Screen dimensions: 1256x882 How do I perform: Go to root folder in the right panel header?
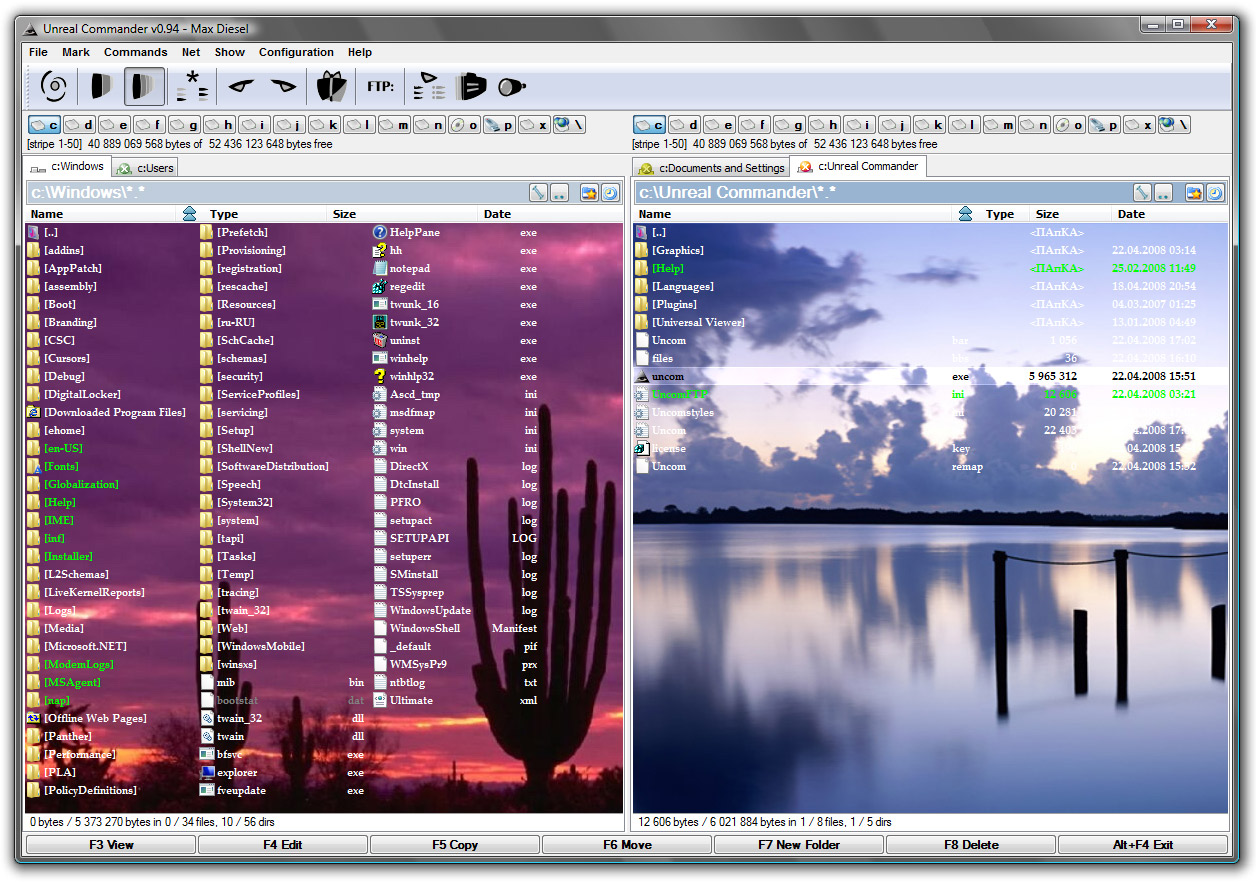click(1142, 192)
